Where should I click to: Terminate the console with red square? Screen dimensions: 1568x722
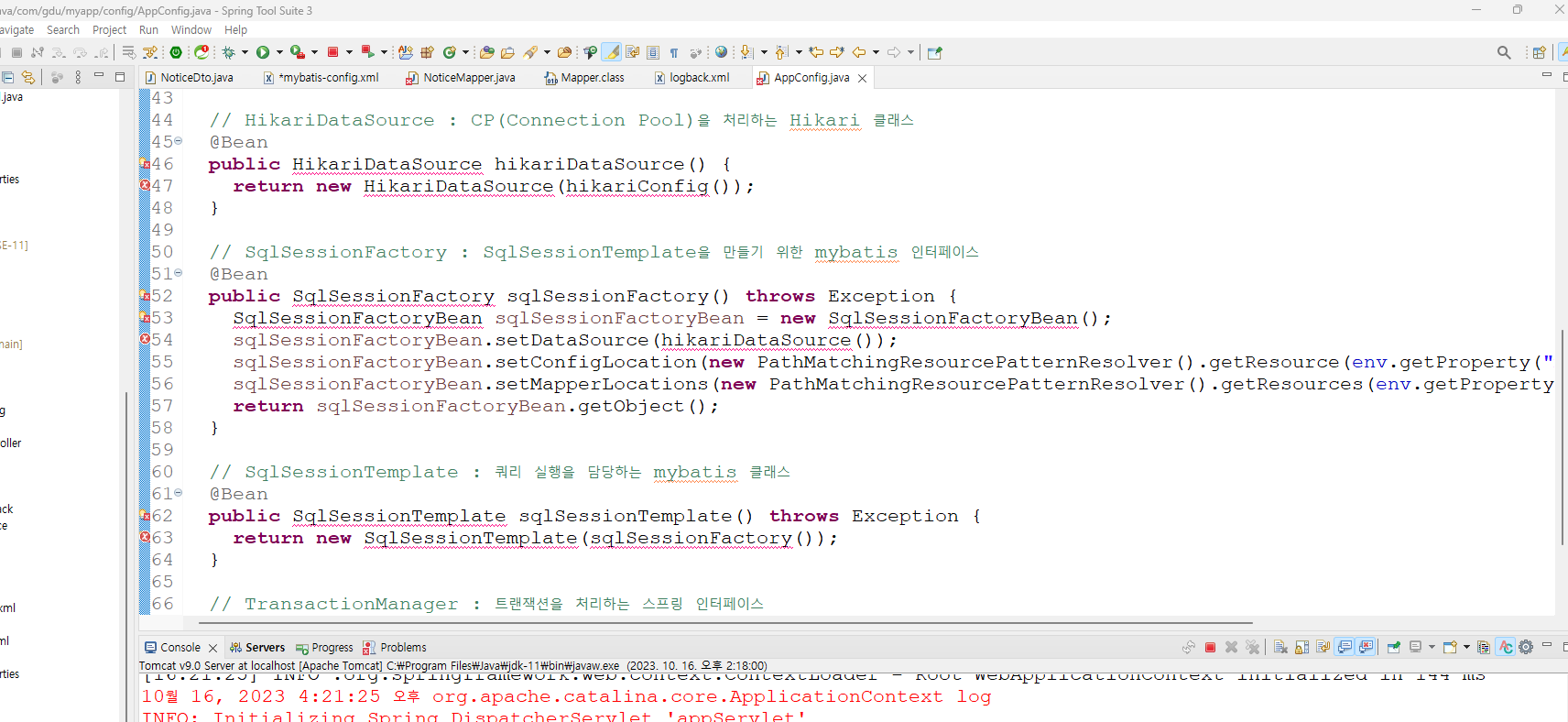1210,647
